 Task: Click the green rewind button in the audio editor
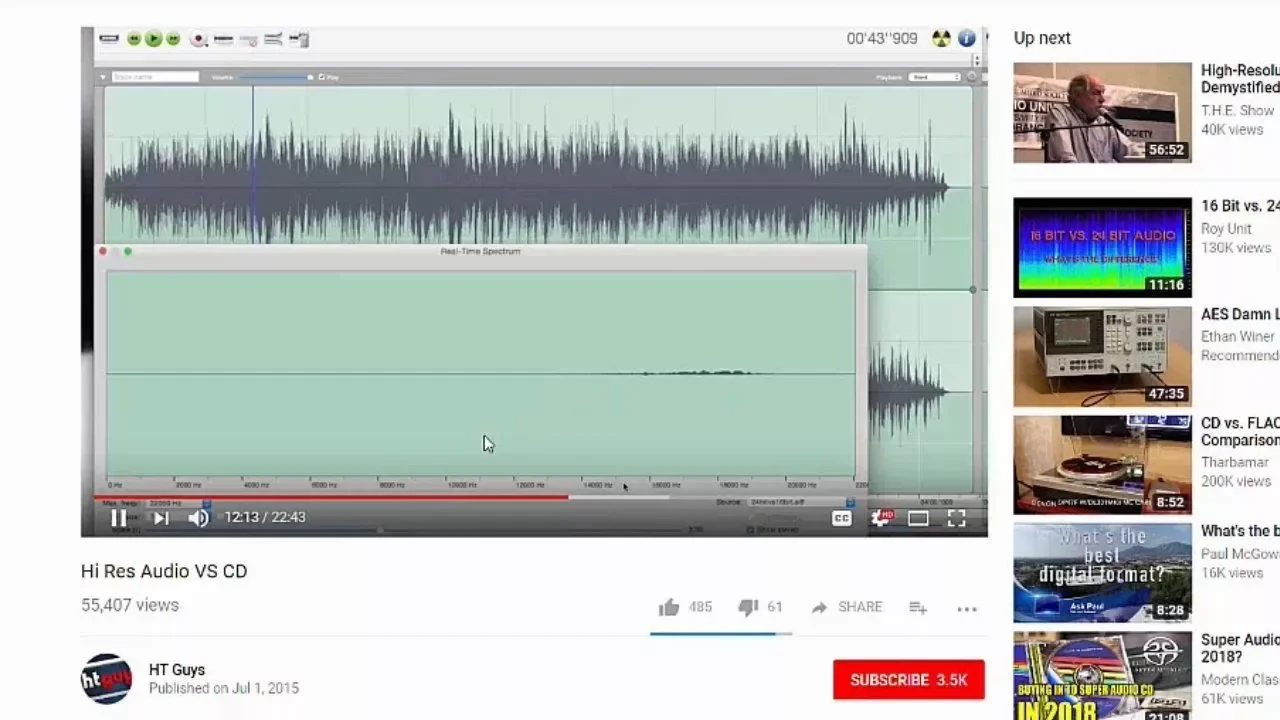click(x=134, y=39)
